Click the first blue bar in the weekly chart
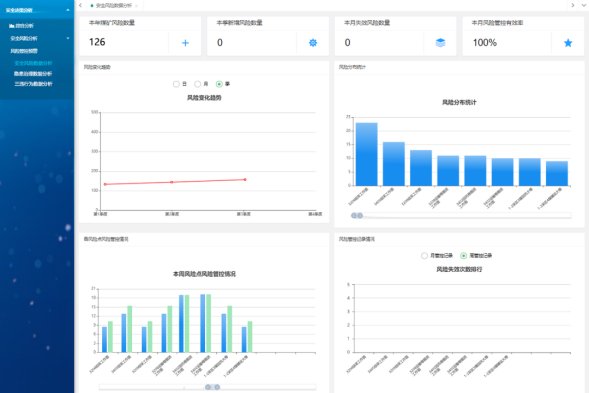Viewport: 589px width, 393px height. click(104, 340)
